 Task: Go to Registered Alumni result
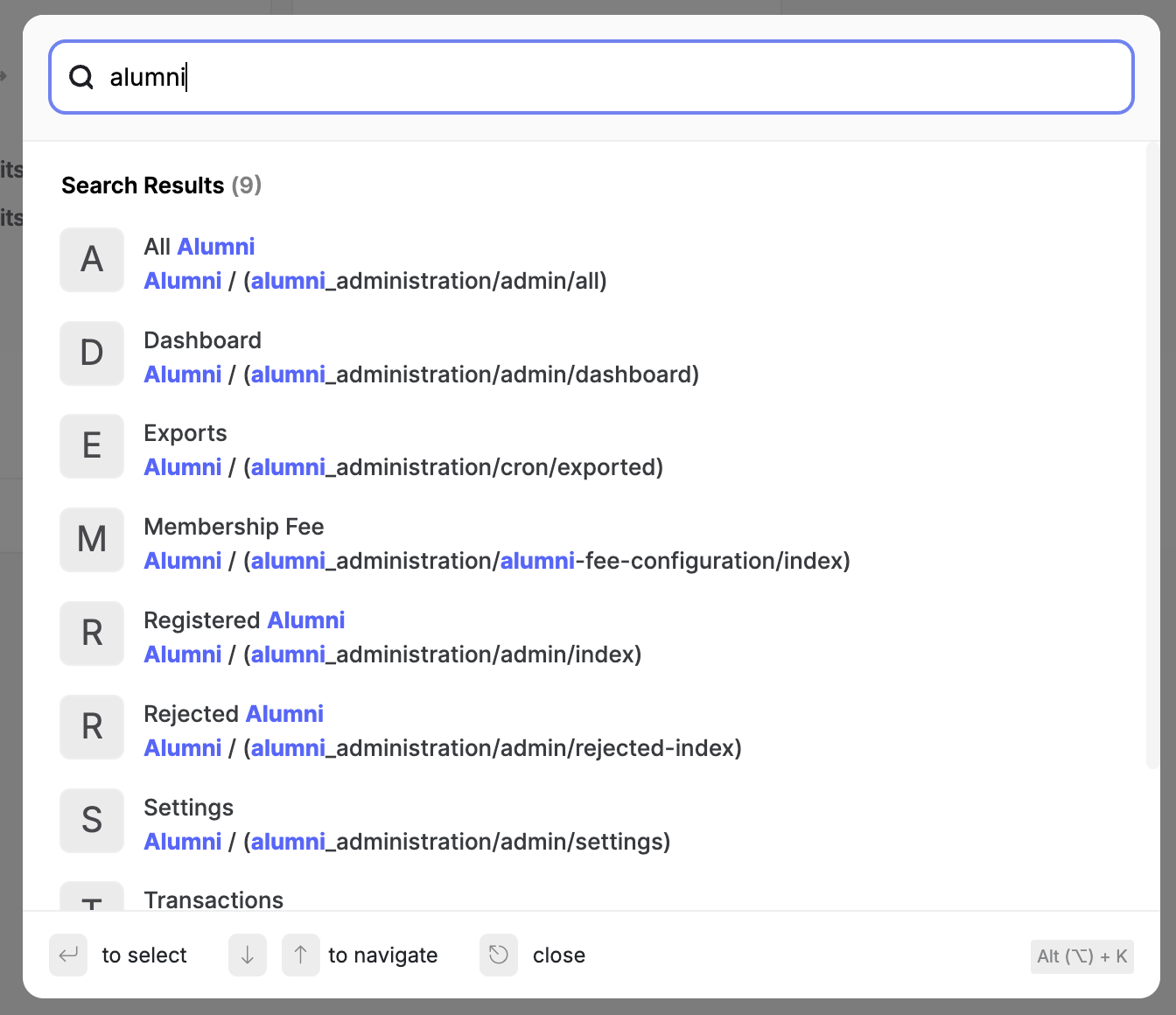pos(244,621)
